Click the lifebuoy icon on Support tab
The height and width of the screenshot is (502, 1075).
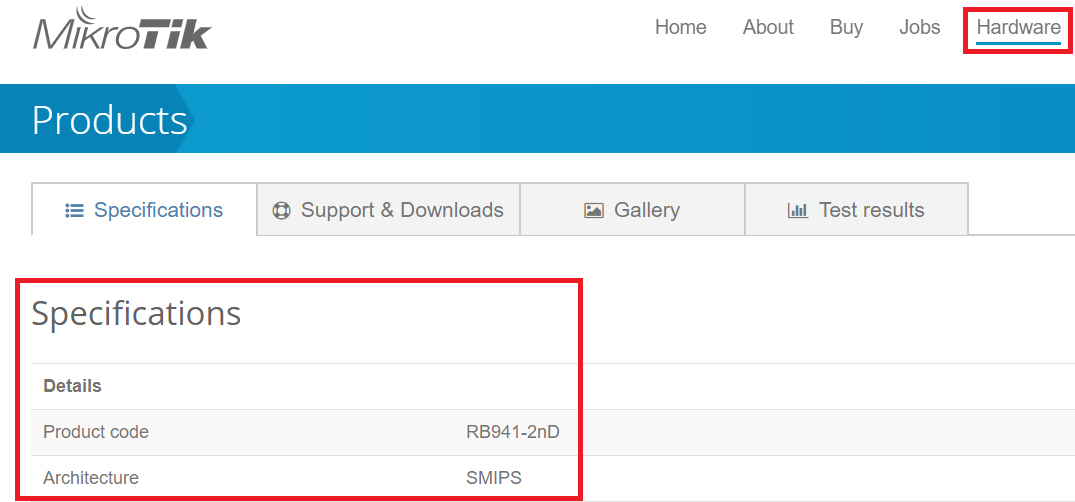coord(281,211)
